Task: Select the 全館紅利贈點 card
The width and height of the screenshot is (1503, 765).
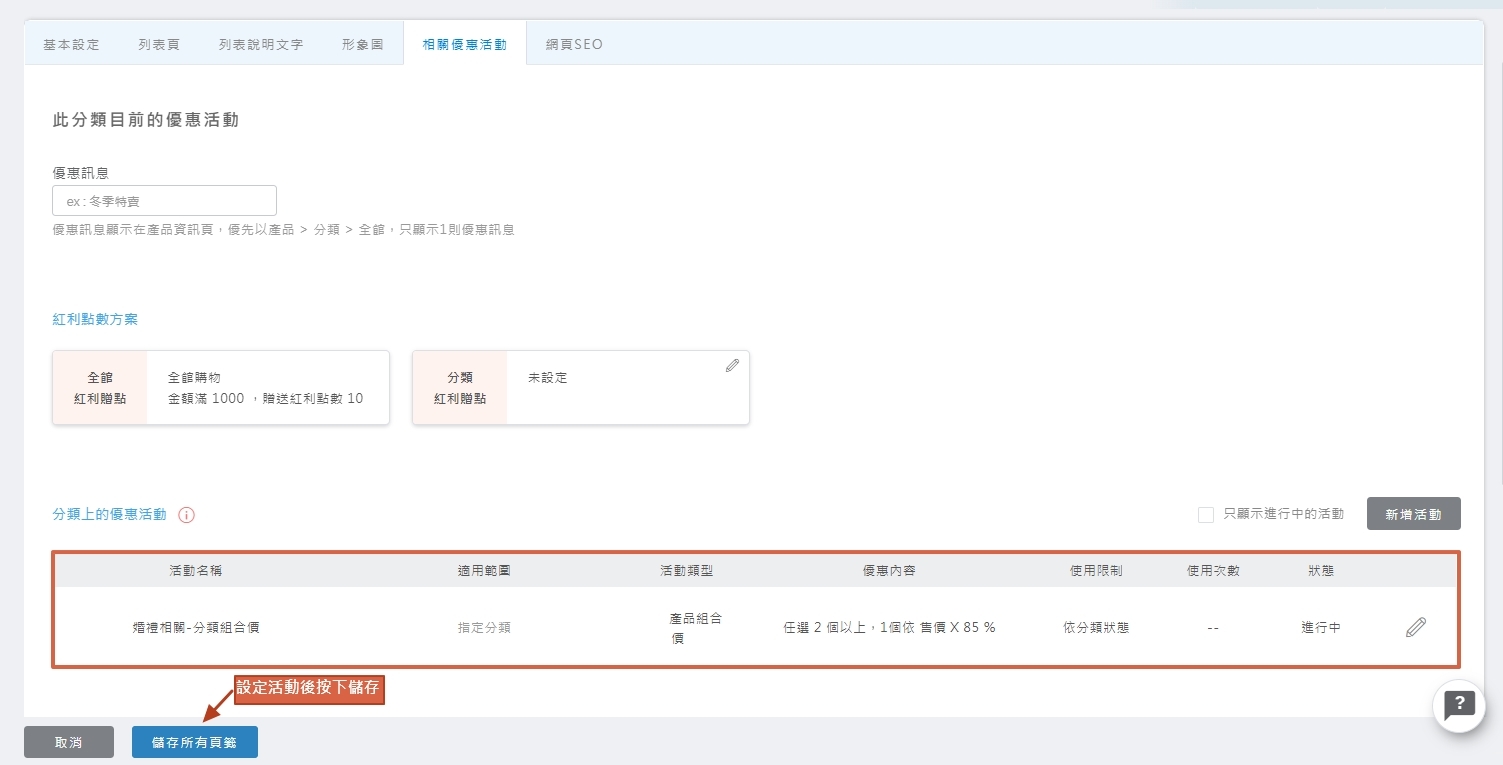Action: click(220, 388)
